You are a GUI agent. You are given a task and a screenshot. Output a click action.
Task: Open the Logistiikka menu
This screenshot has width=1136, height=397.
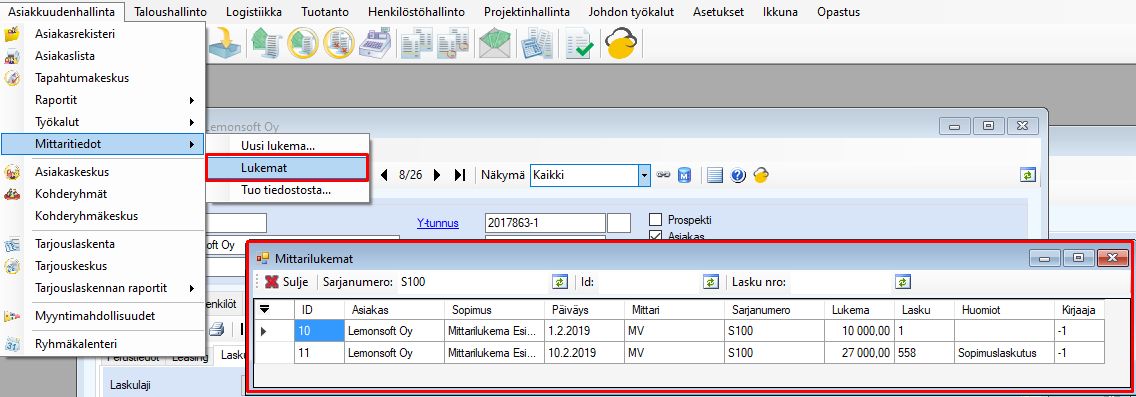tap(254, 12)
